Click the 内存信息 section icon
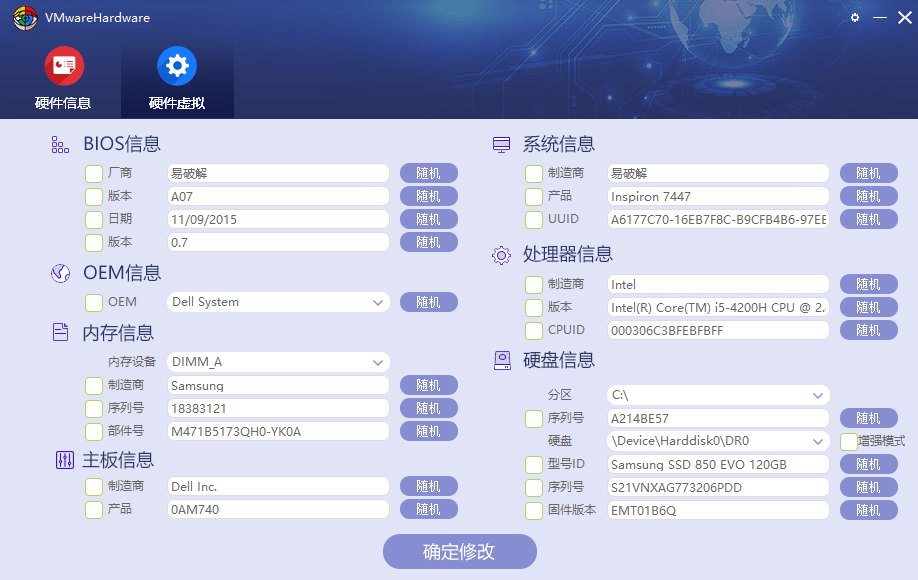Image resolution: width=918 pixels, height=580 pixels. pyautogui.click(x=60, y=332)
